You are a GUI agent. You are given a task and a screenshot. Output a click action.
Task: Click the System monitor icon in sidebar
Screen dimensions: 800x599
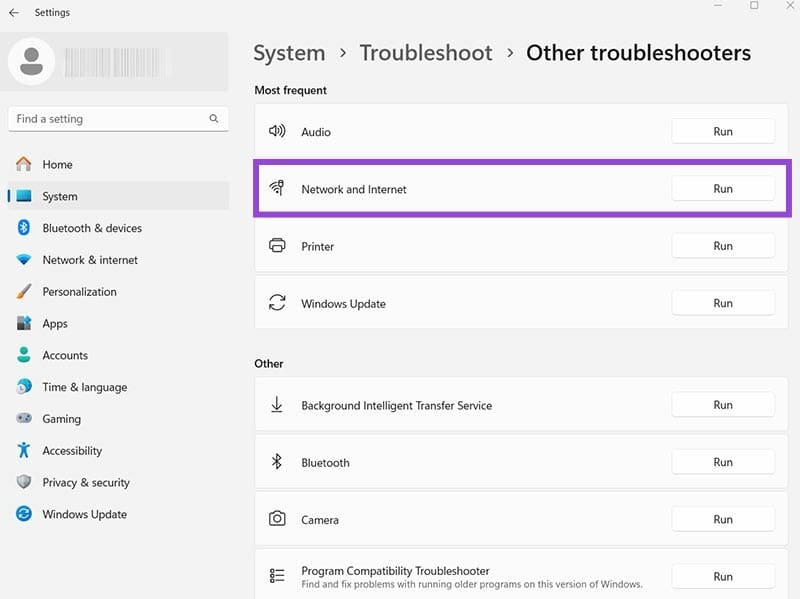(23, 196)
